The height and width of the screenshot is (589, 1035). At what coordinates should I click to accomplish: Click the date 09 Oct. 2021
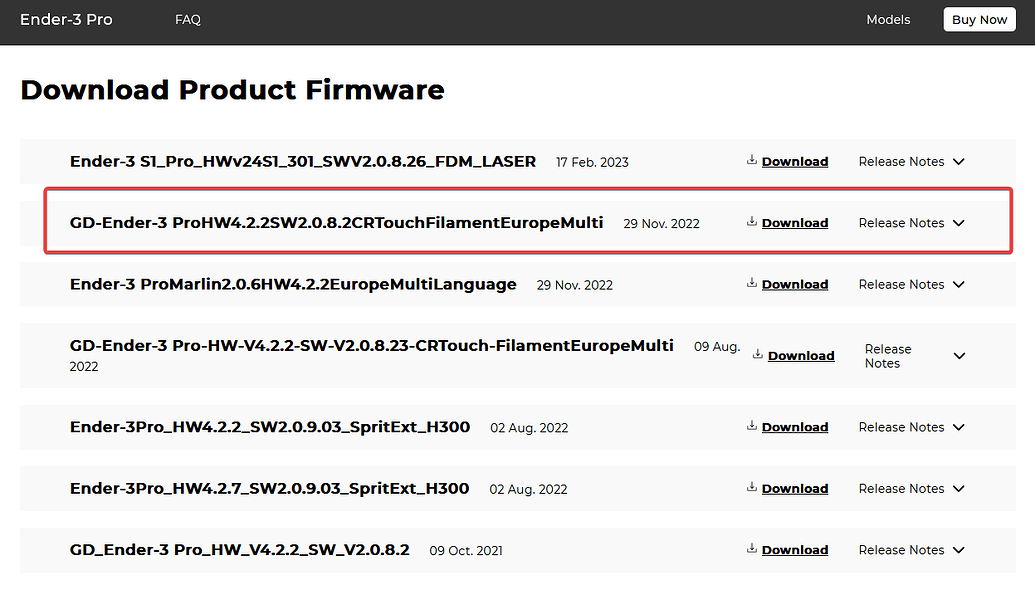click(x=466, y=551)
